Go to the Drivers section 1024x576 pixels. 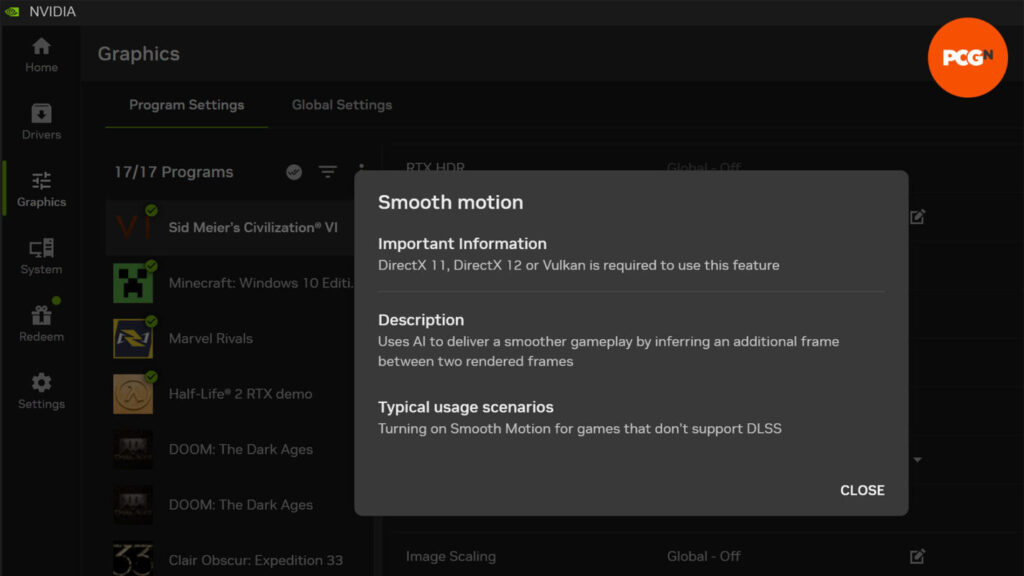(x=41, y=122)
